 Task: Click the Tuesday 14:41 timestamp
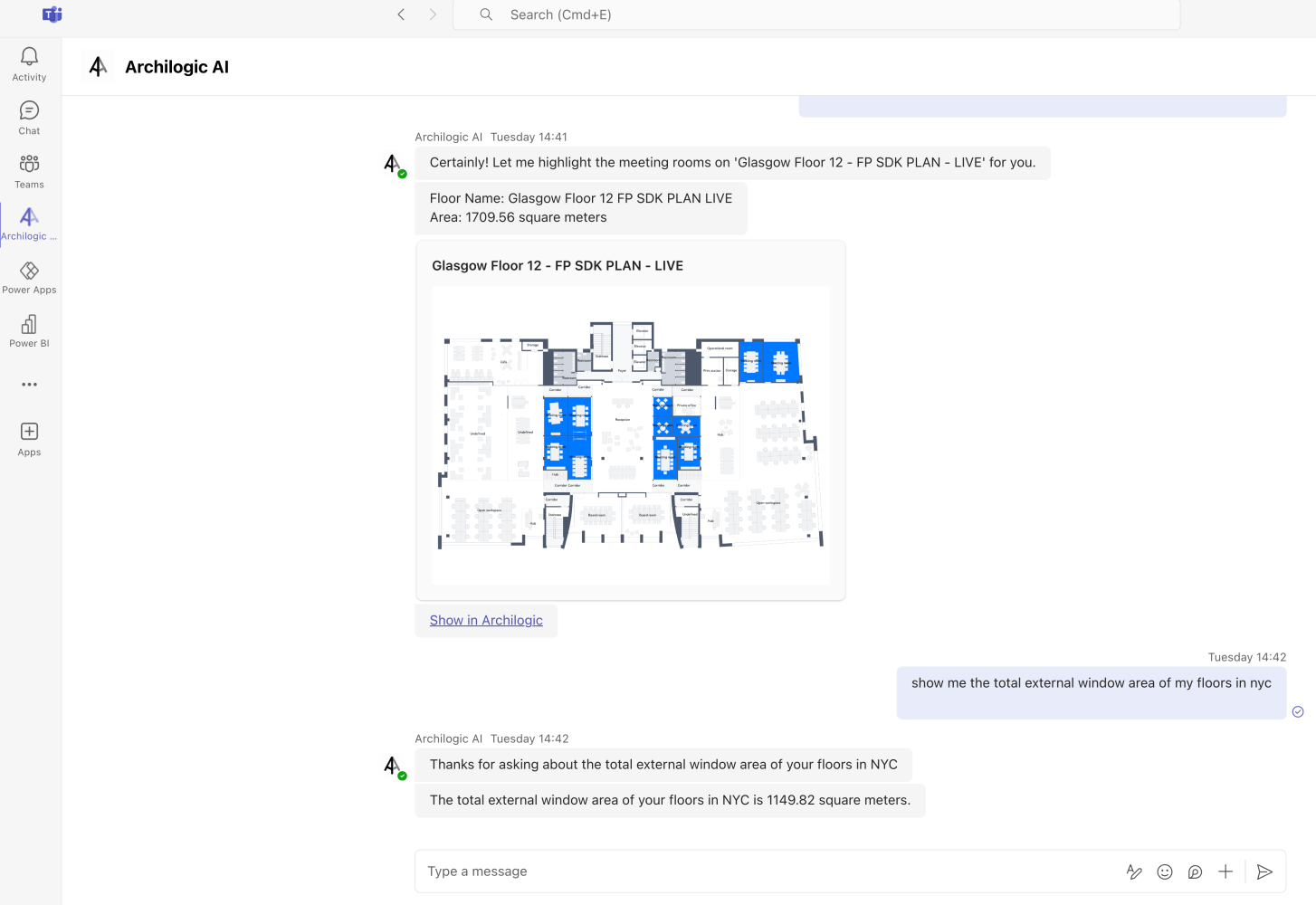click(x=529, y=138)
